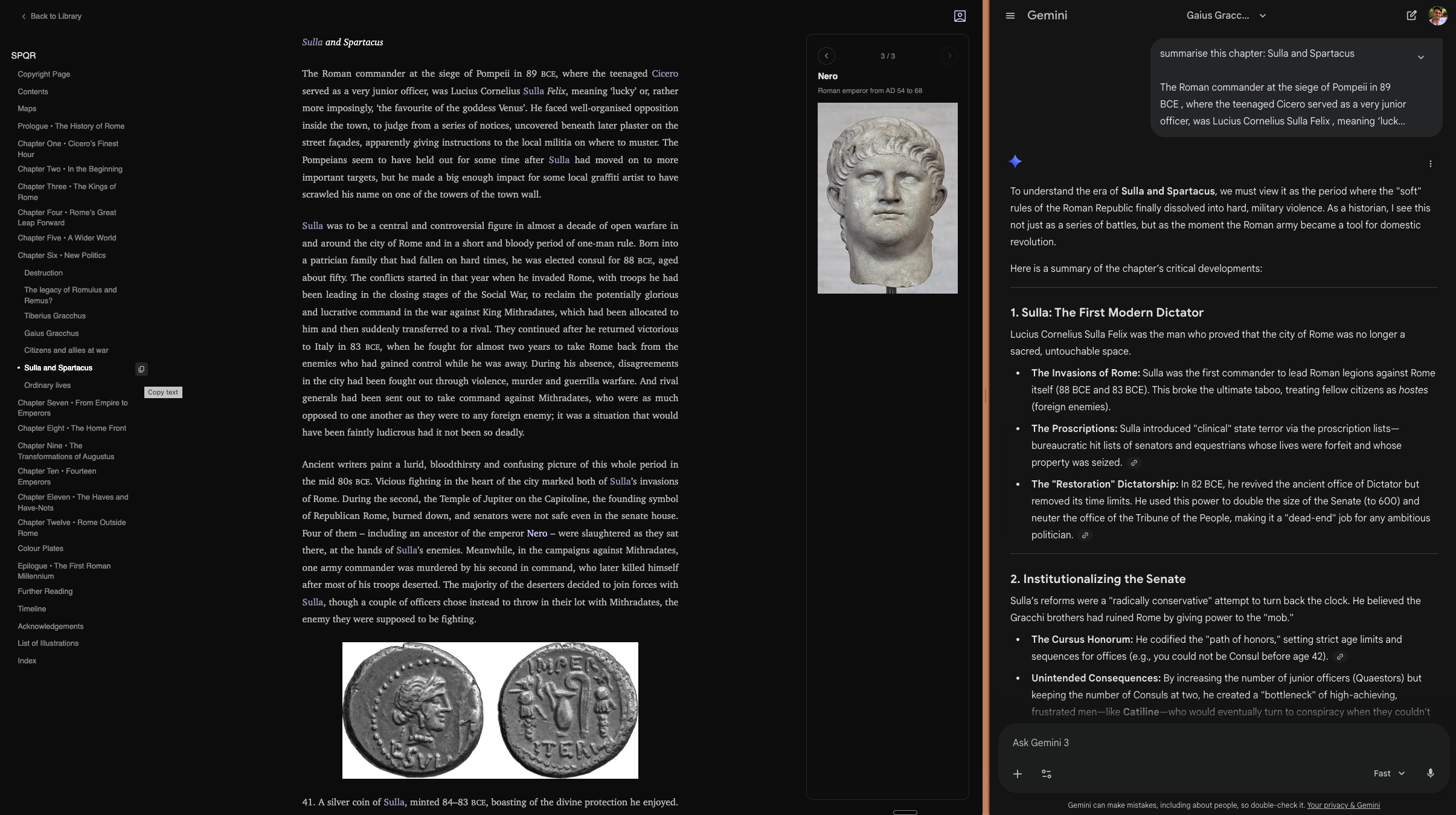Open Gaius Gracc... conversation dropdown
This screenshot has height=815, width=1456.
coord(1226,16)
